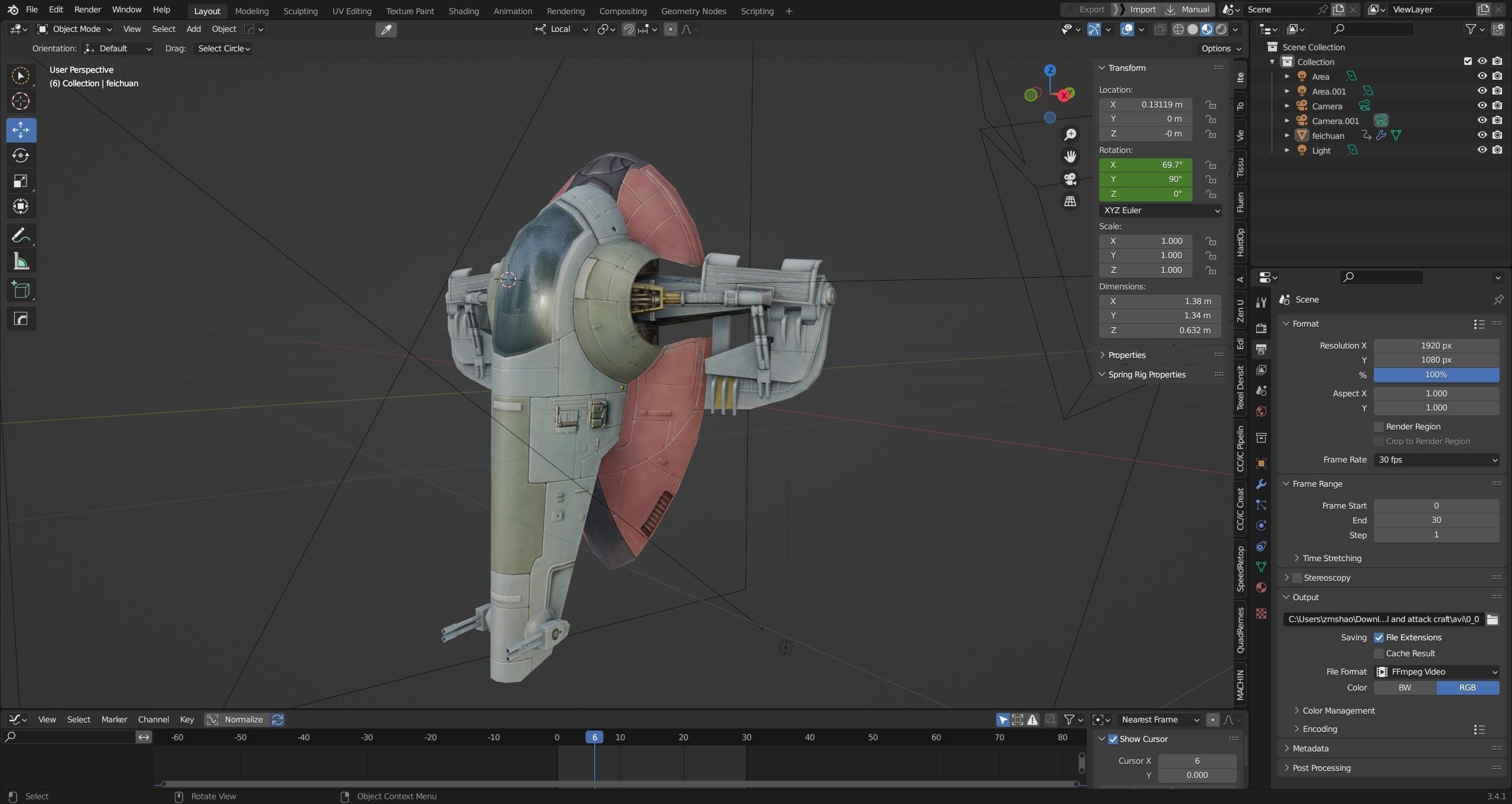Image resolution: width=1512 pixels, height=804 pixels.
Task: Lock the Location X padlock icon
Action: [x=1211, y=105]
